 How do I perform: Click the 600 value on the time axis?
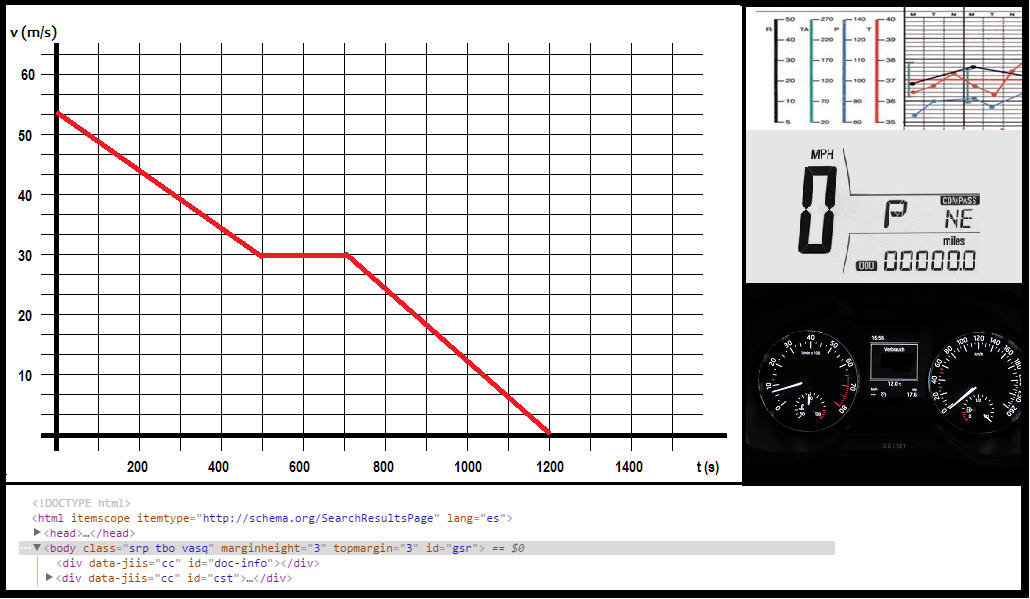[299, 467]
